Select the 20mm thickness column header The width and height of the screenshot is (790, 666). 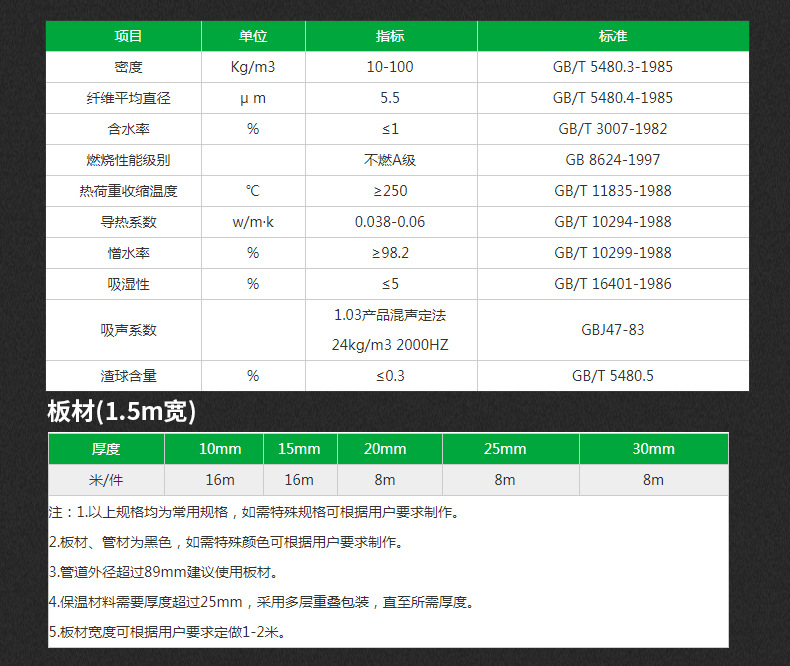pyautogui.click(x=389, y=449)
